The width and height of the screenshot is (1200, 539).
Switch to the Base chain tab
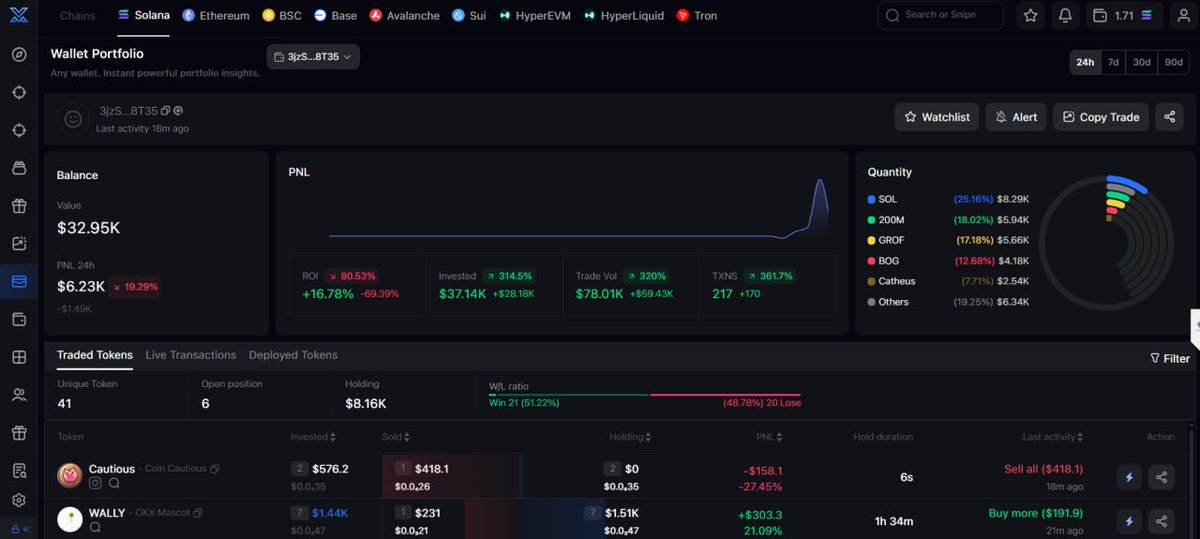[x=335, y=16]
